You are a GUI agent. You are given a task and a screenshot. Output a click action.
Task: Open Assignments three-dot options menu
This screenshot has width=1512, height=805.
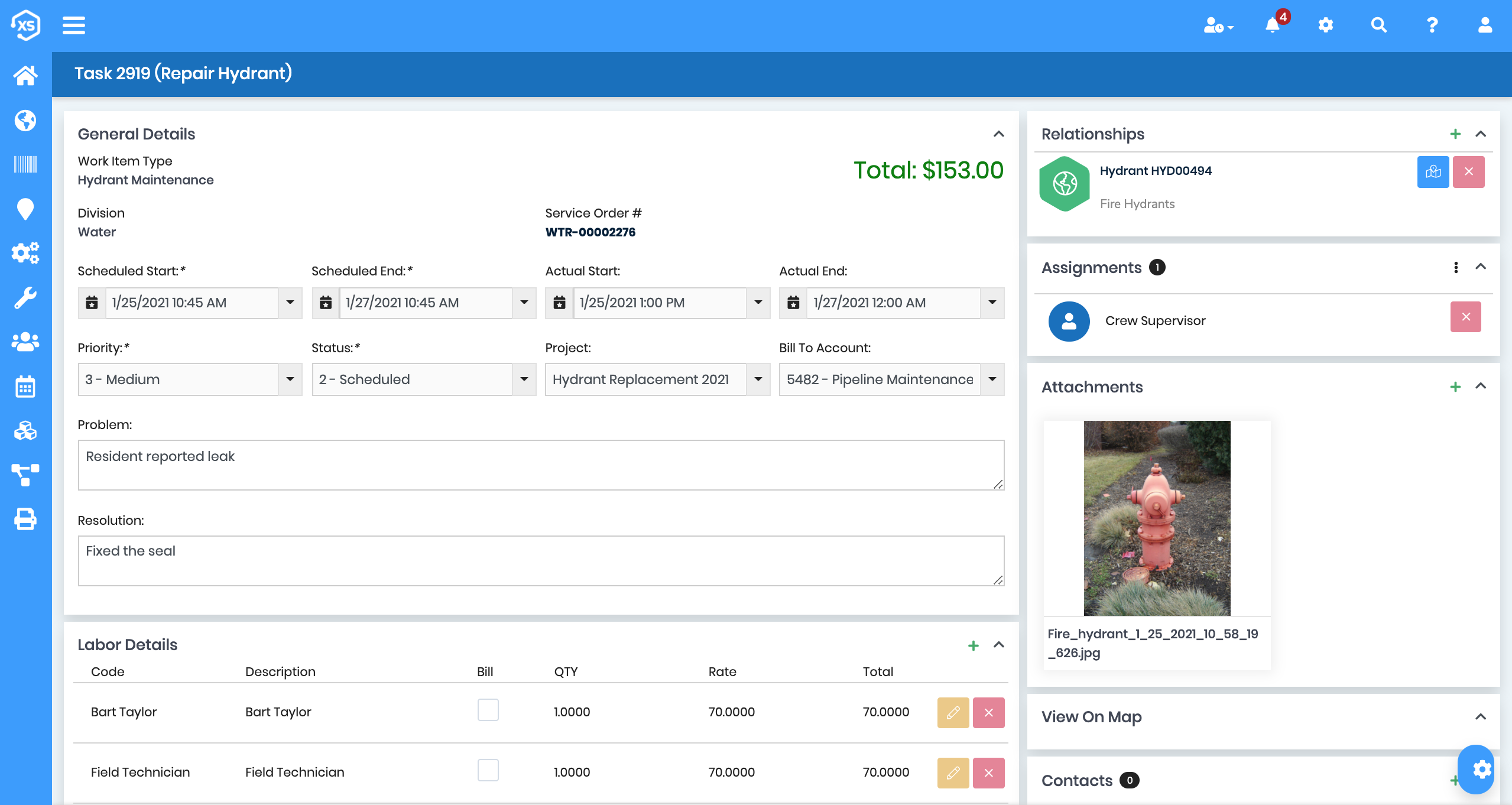point(1456,267)
